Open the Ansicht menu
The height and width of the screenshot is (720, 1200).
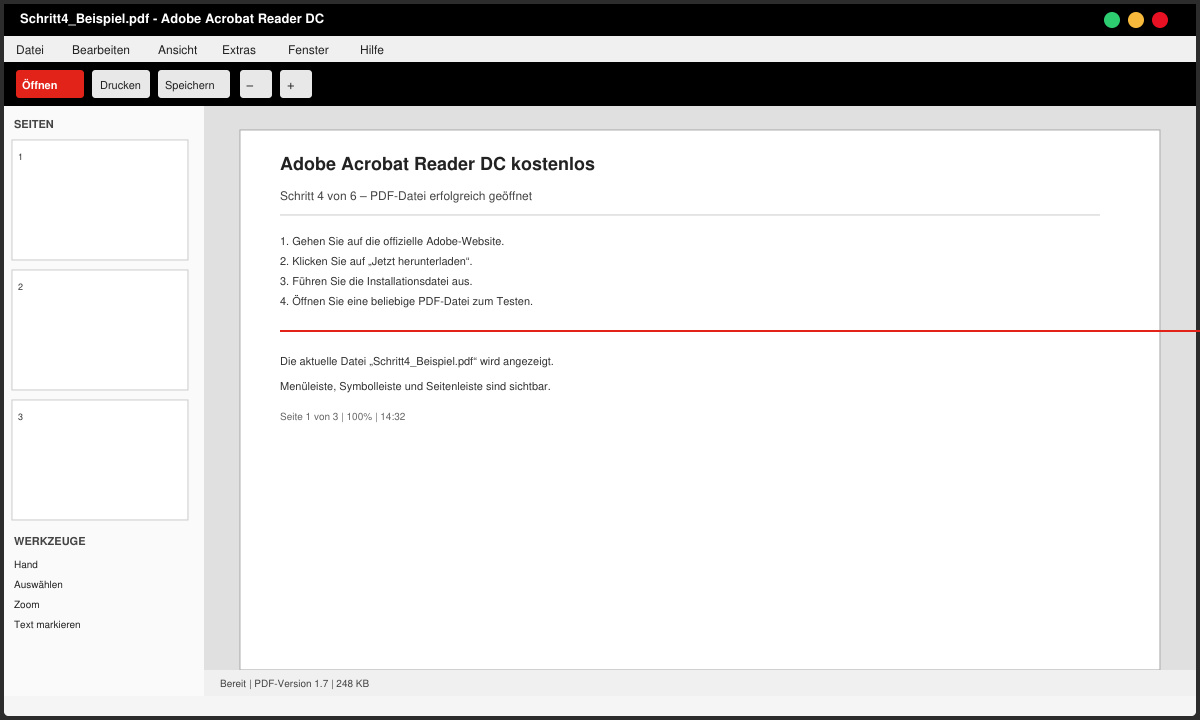point(178,50)
